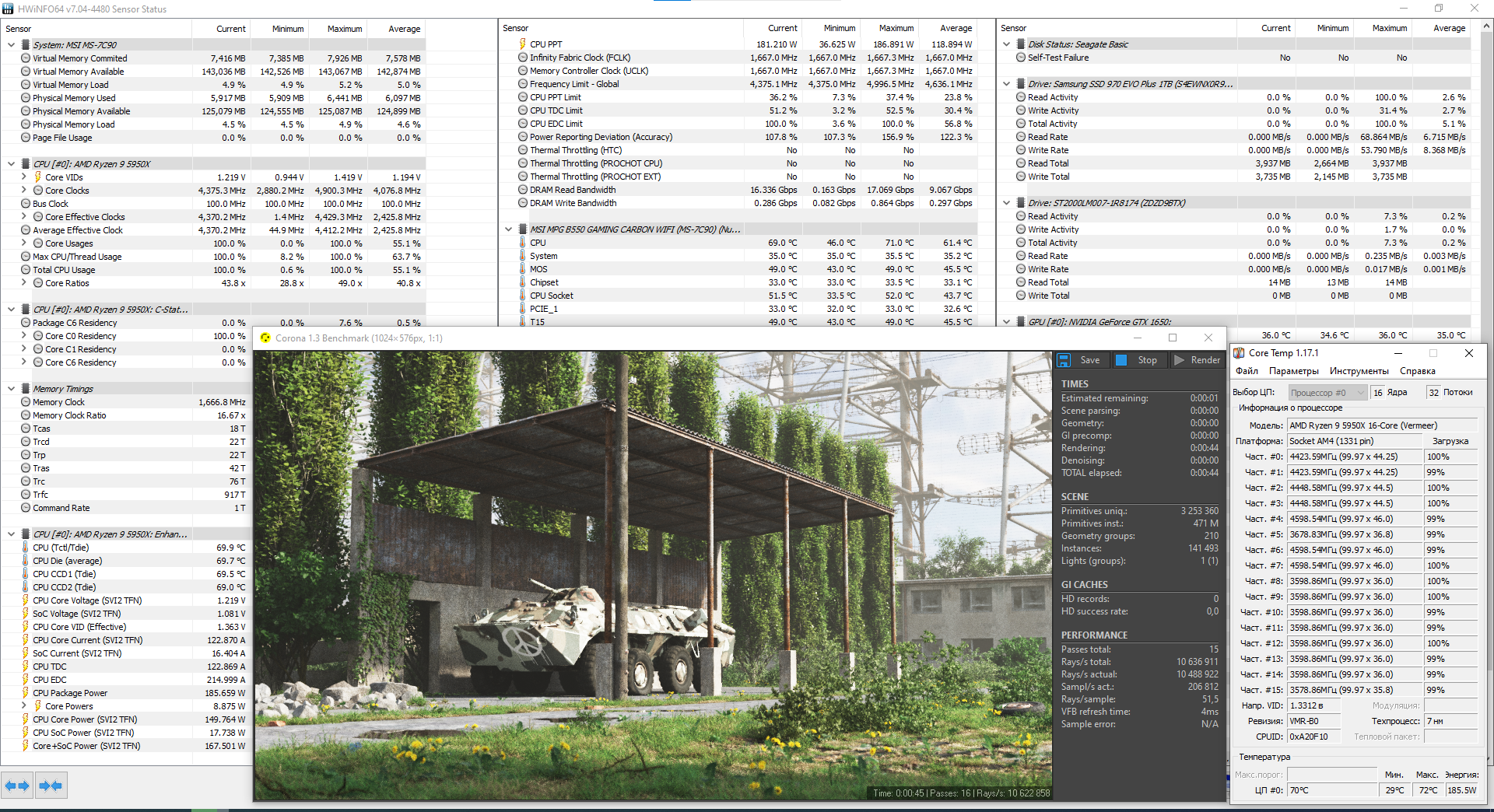Open the Параметры menu in Core Temp
Image resolution: width=1494 pixels, height=812 pixels.
[x=1294, y=371]
